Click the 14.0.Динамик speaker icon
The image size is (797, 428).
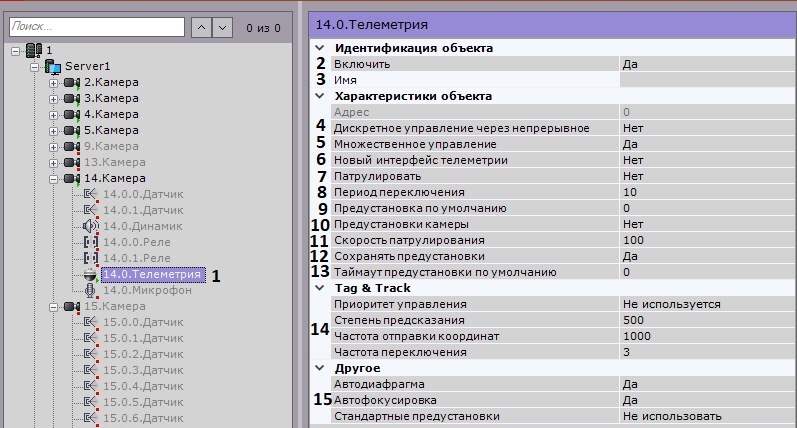click(x=90, y=226)
